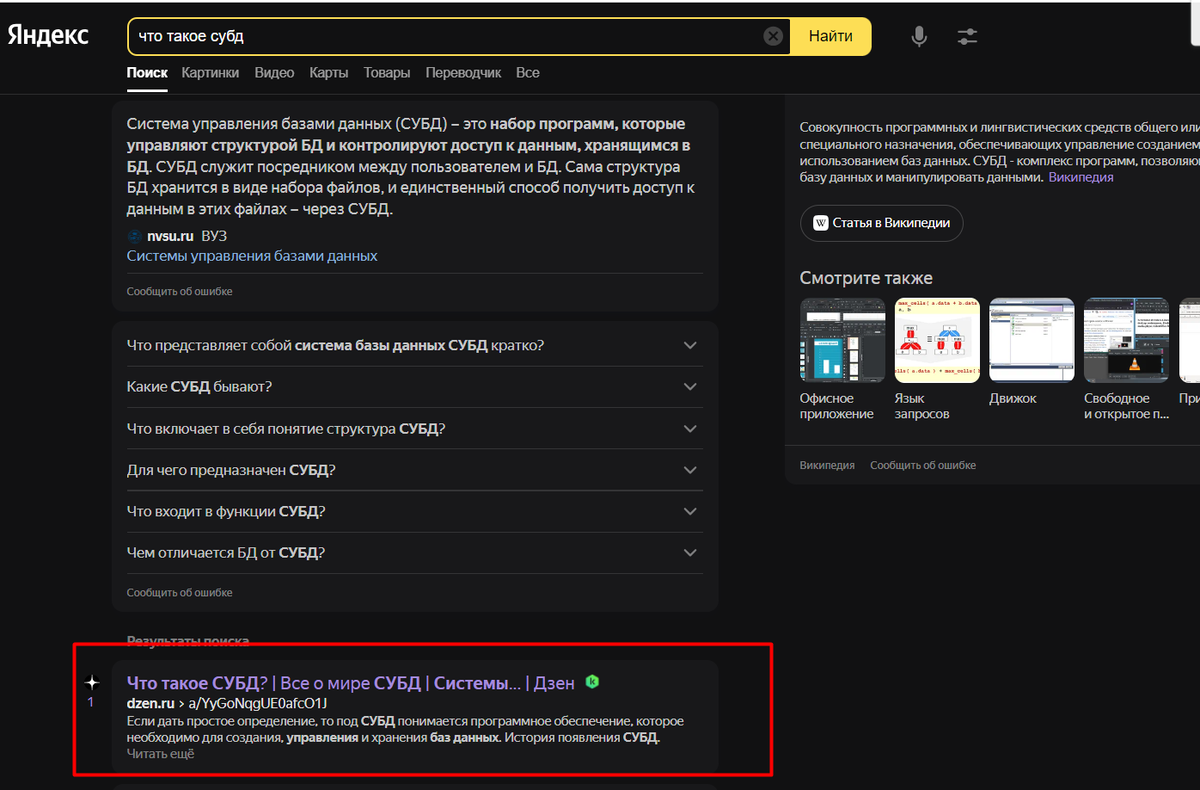Click the sparkle icon beside Dzen result
Viewport: 1200px width, 790px height.
(92, 682)
